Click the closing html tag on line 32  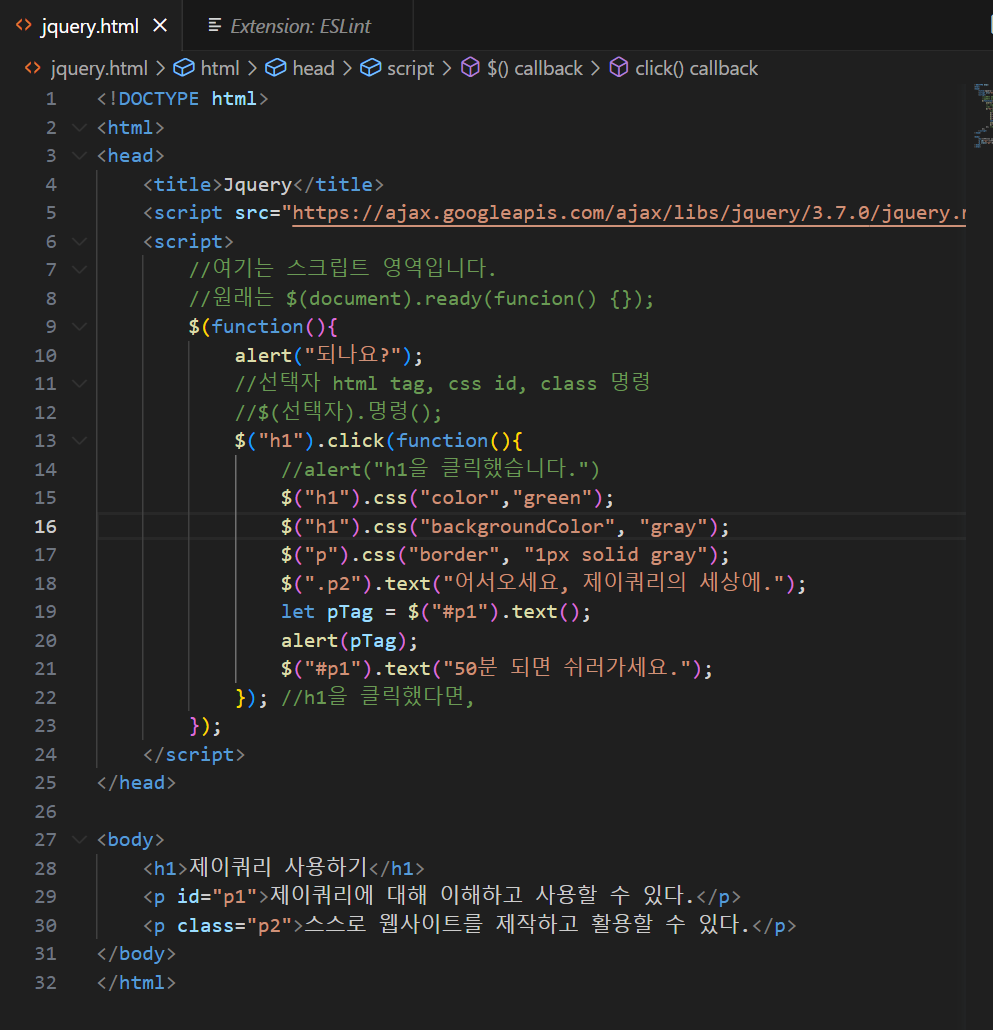coord(136,983)
